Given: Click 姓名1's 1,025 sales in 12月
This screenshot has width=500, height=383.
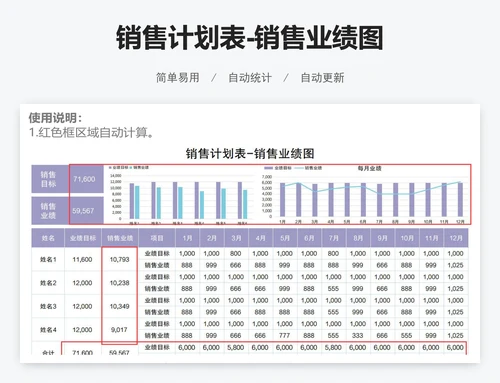Looking at the screenshot, I should click(x=455, y=265).
